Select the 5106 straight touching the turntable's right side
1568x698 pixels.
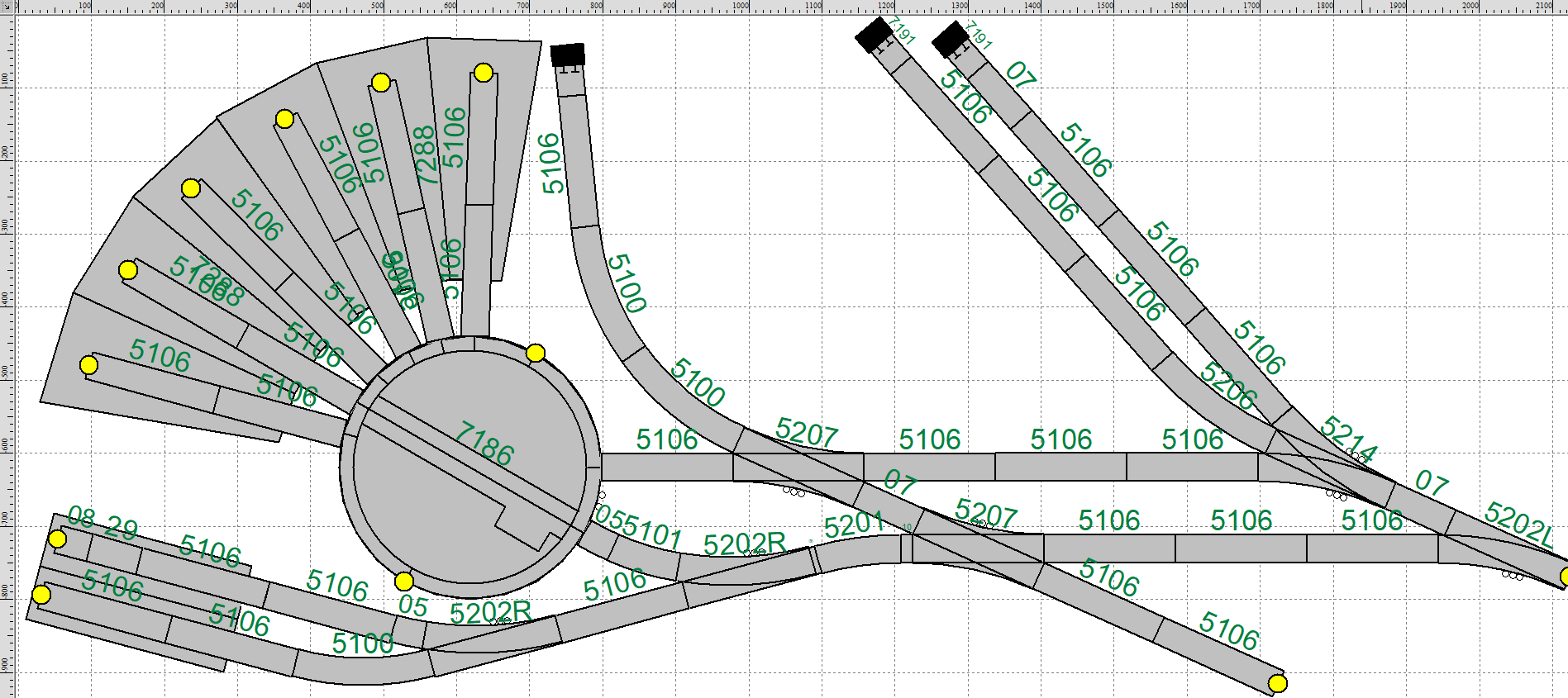click(x=667, y=467)
